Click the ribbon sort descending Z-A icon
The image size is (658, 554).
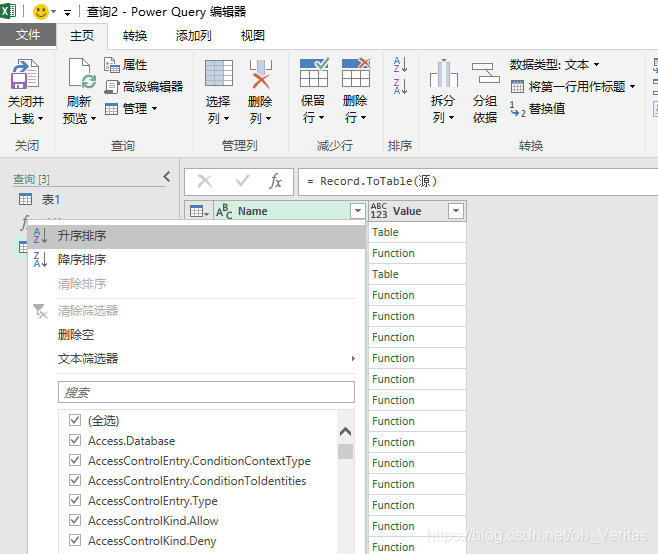click(400, 86)
